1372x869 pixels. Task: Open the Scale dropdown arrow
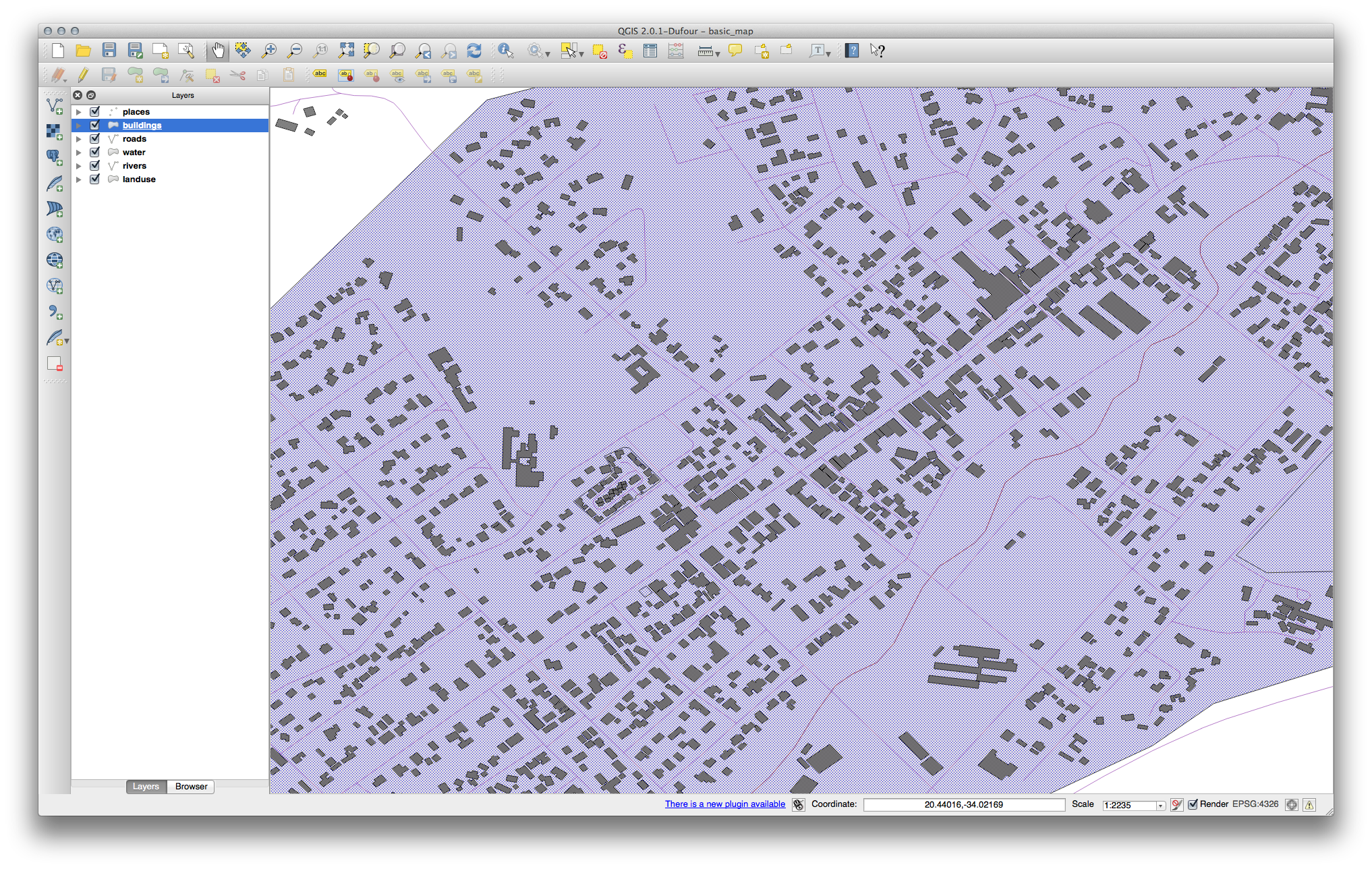[1160, 806]
